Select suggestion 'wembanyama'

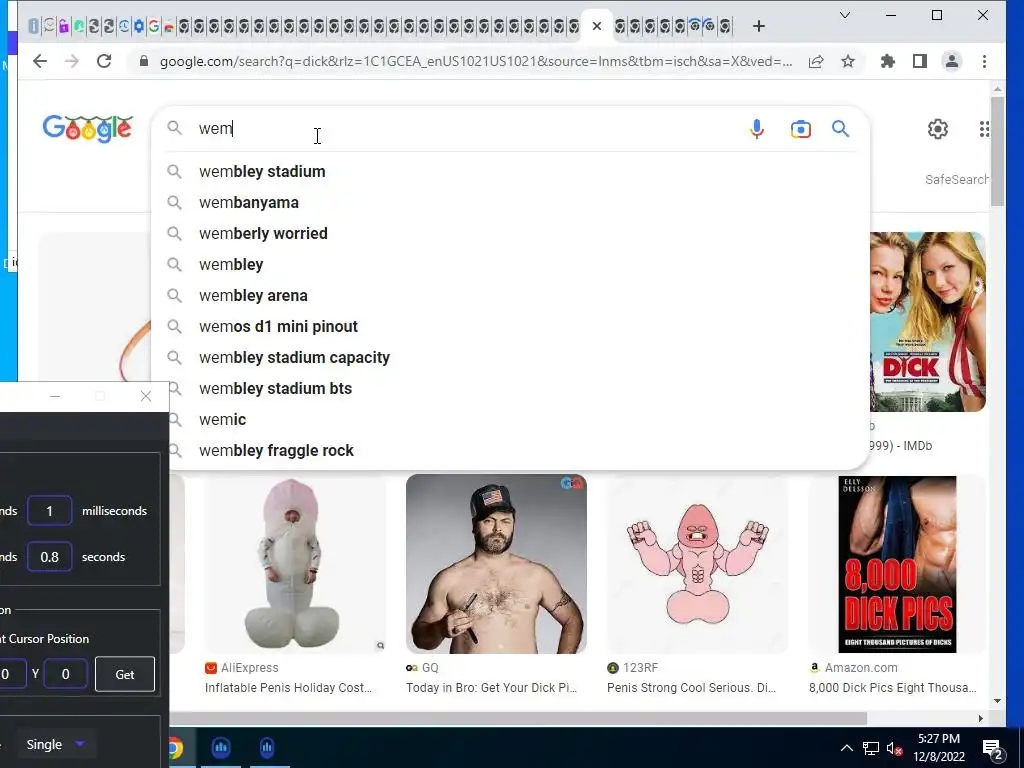click(x=511, y=202)
